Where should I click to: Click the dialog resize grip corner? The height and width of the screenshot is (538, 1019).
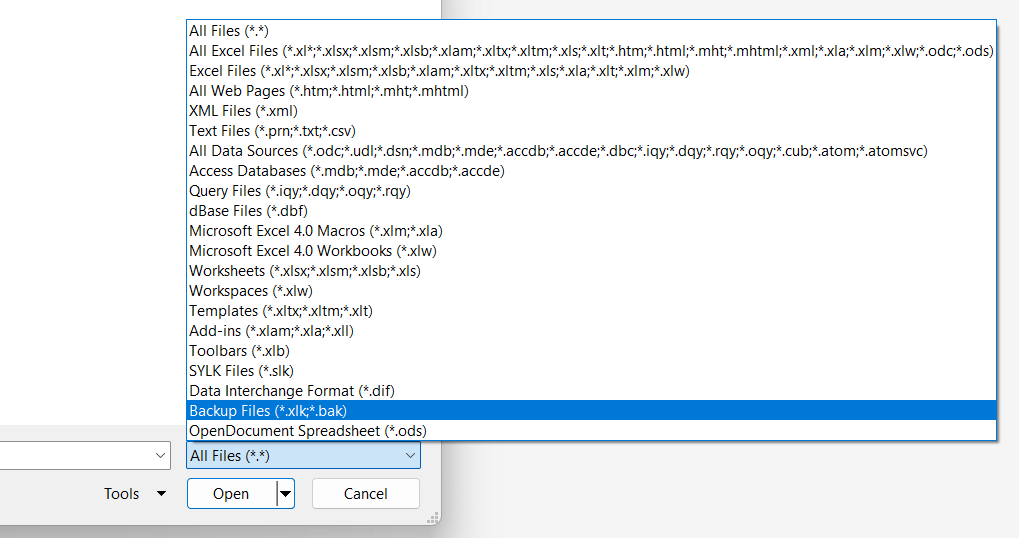tap(433, 518)
